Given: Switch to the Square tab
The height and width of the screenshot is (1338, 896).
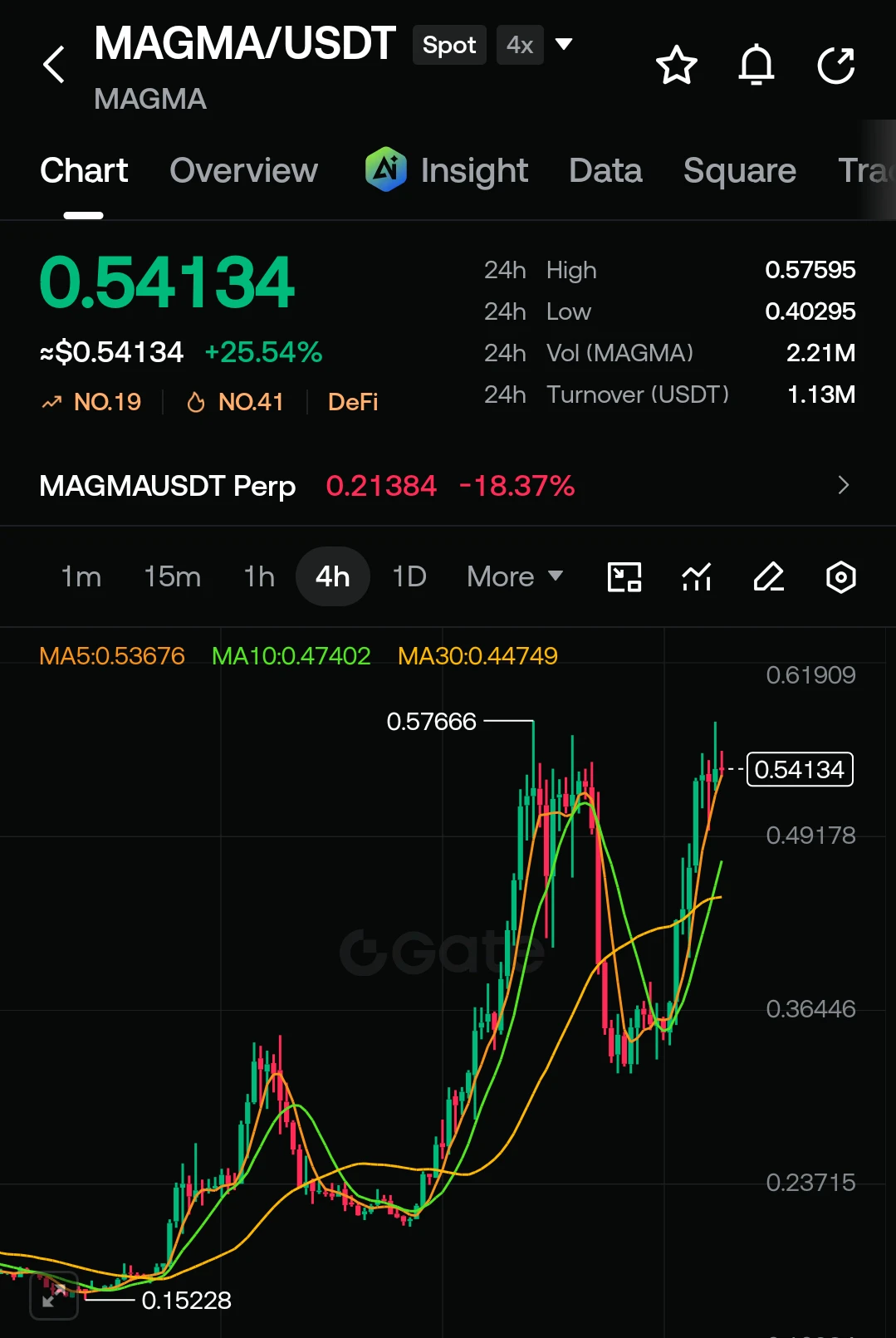Looking at the screenshot, I should (739, 170).
